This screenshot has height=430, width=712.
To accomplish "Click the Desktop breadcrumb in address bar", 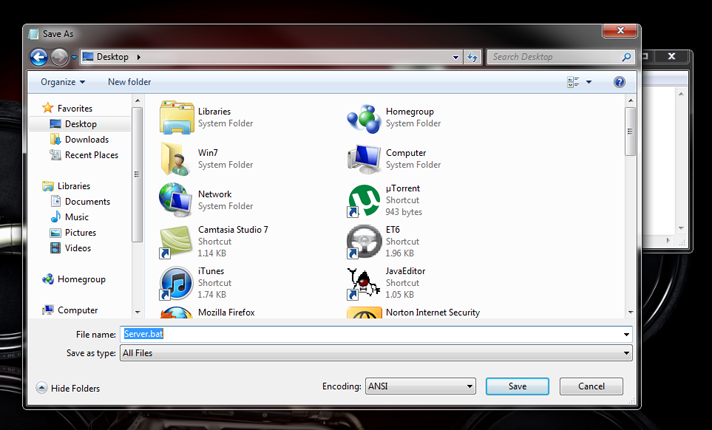I will pyautogui.click(x=112, y=57).
